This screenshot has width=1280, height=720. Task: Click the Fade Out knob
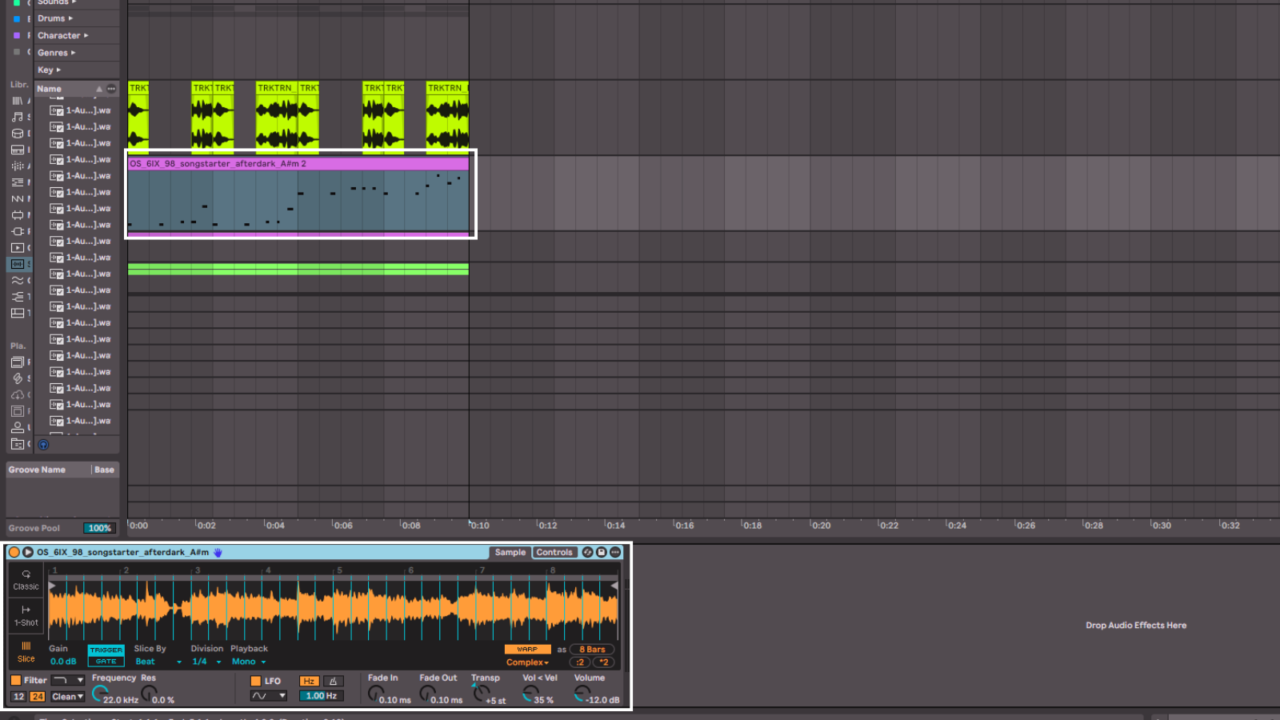click(x=428, y=693)
